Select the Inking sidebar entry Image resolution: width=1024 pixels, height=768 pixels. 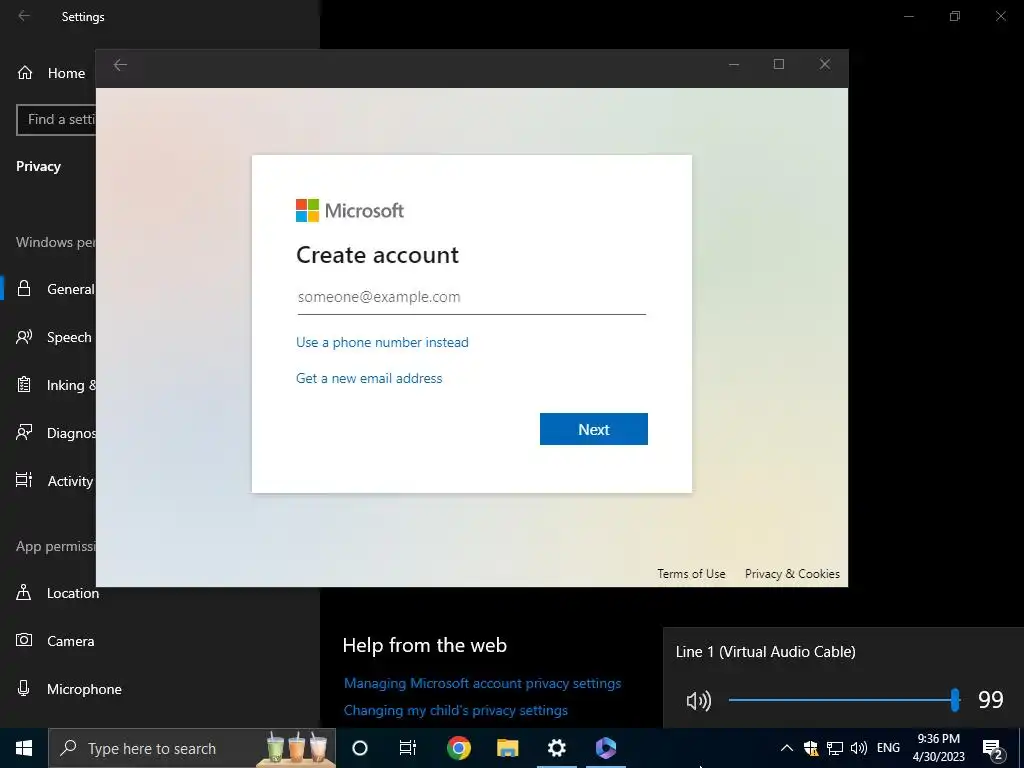tap(54, 385)
